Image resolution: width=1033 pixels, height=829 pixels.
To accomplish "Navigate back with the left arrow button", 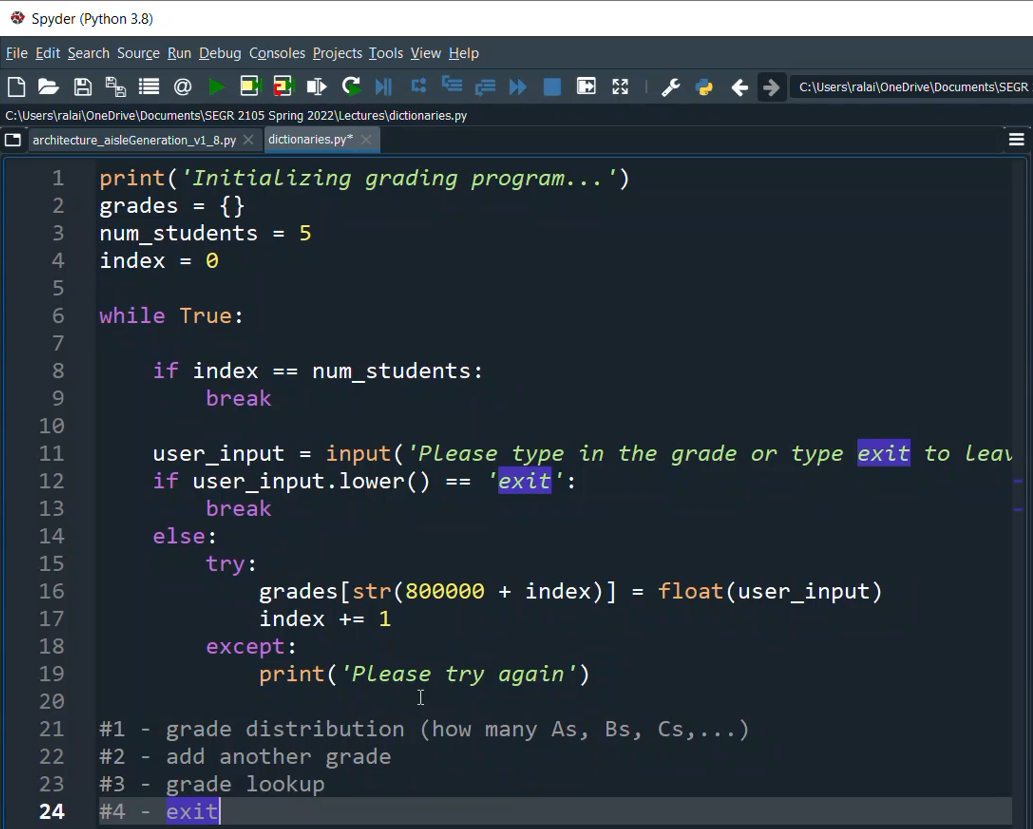I will (740, 86).
